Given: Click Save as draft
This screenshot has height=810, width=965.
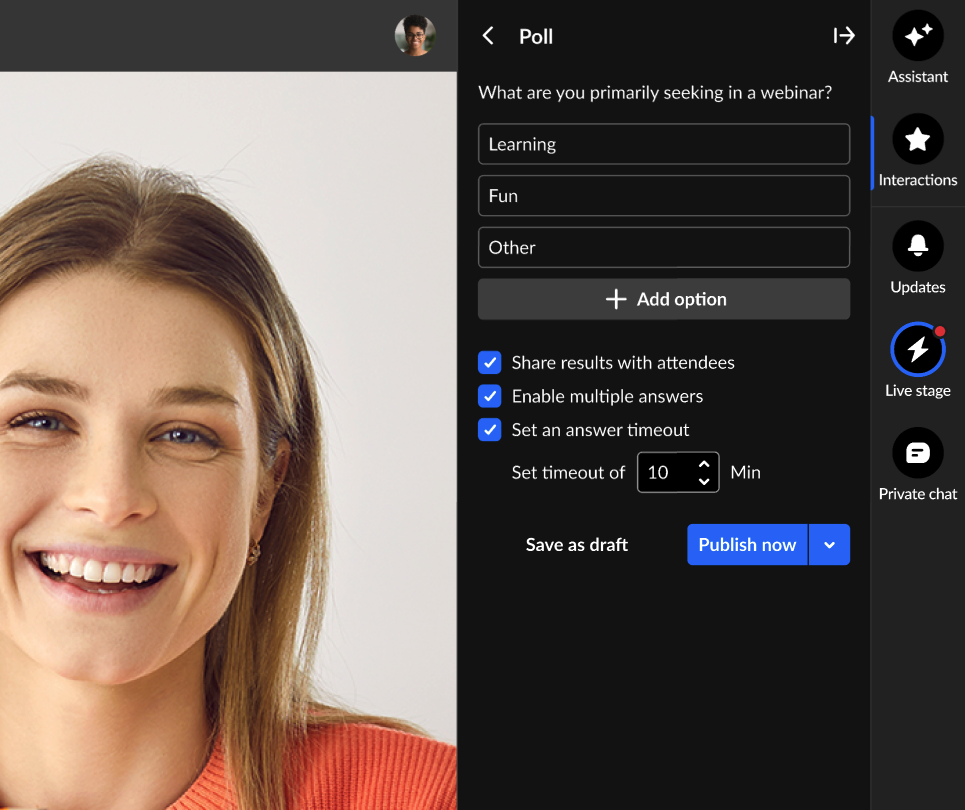Looking at the screenshot, I should 577,545.
